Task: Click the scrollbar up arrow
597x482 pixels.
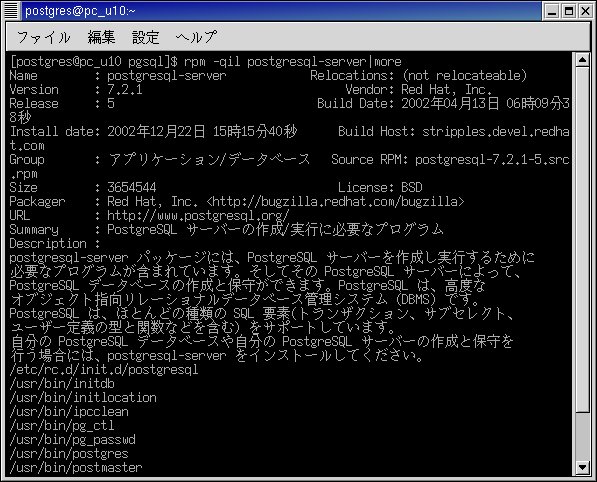Action: (583, 60)
